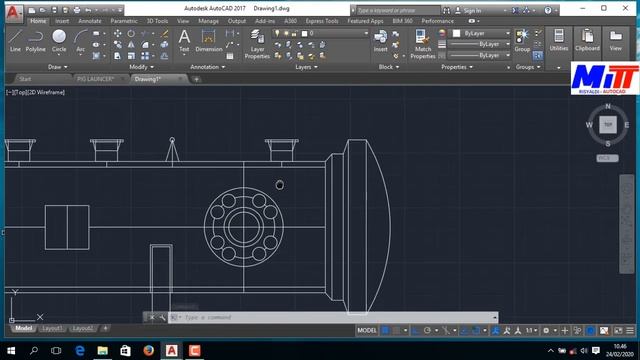Add a new drawing tab with plus
The width and height of the screenshot is (640, 360).
(196, 79)
